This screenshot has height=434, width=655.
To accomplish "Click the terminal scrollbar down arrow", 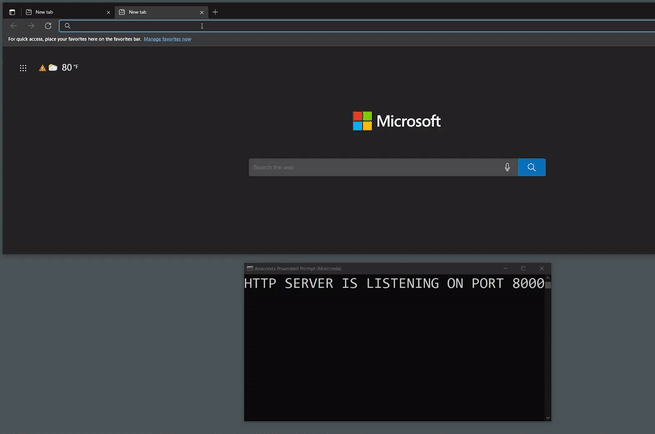I will (x=548, y=418).
